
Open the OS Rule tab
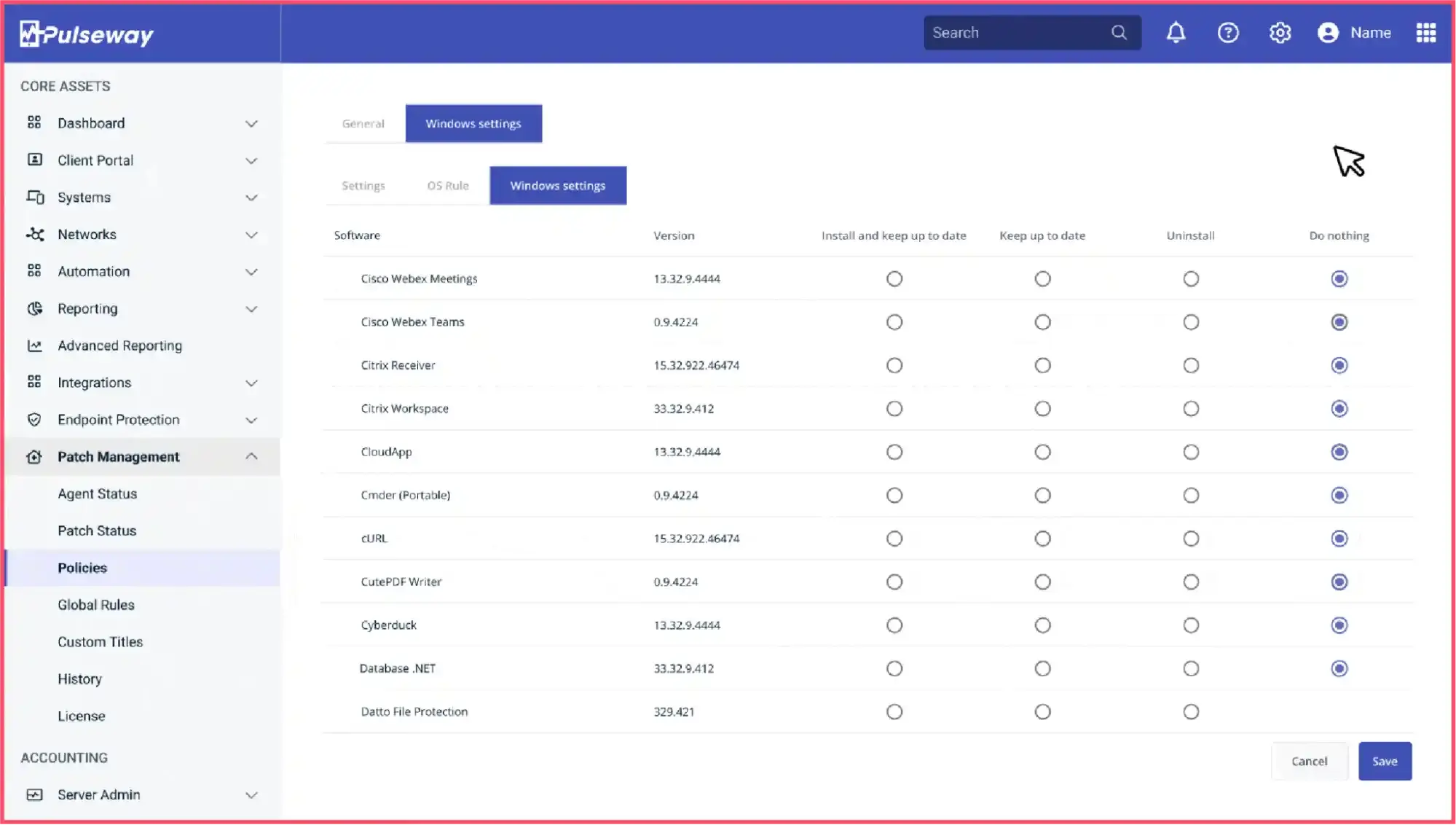[446, 185]
